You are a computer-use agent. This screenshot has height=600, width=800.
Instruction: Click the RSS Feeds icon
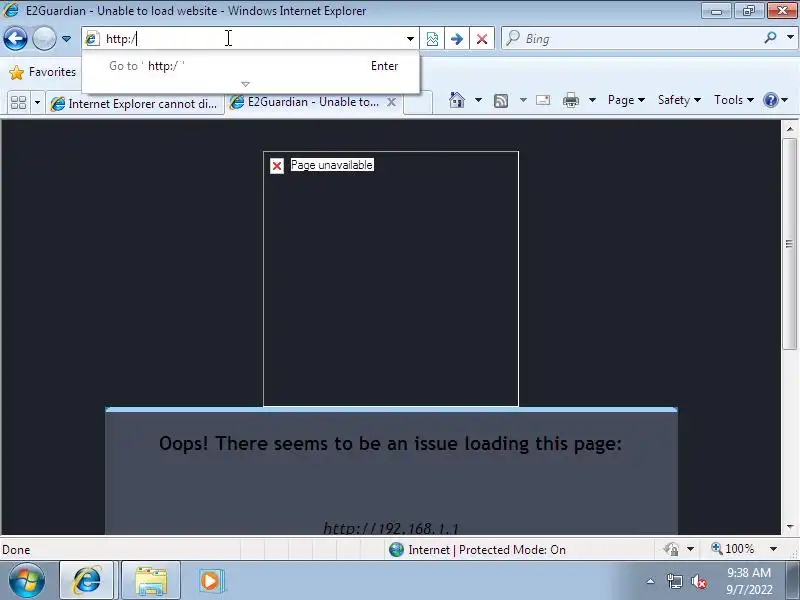coord(501,101)
